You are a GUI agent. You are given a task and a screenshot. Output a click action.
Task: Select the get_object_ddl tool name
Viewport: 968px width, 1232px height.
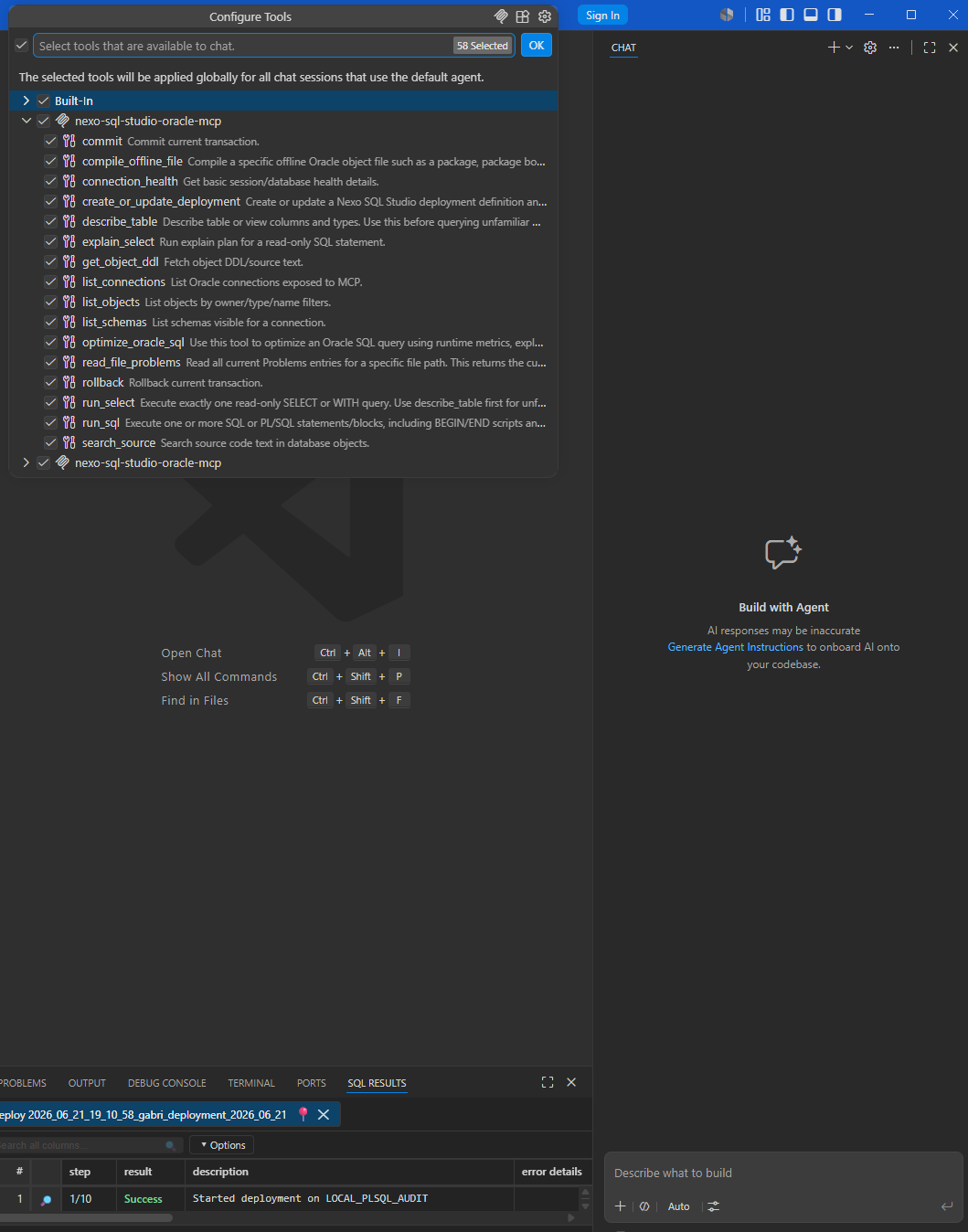tap(121, 261)
